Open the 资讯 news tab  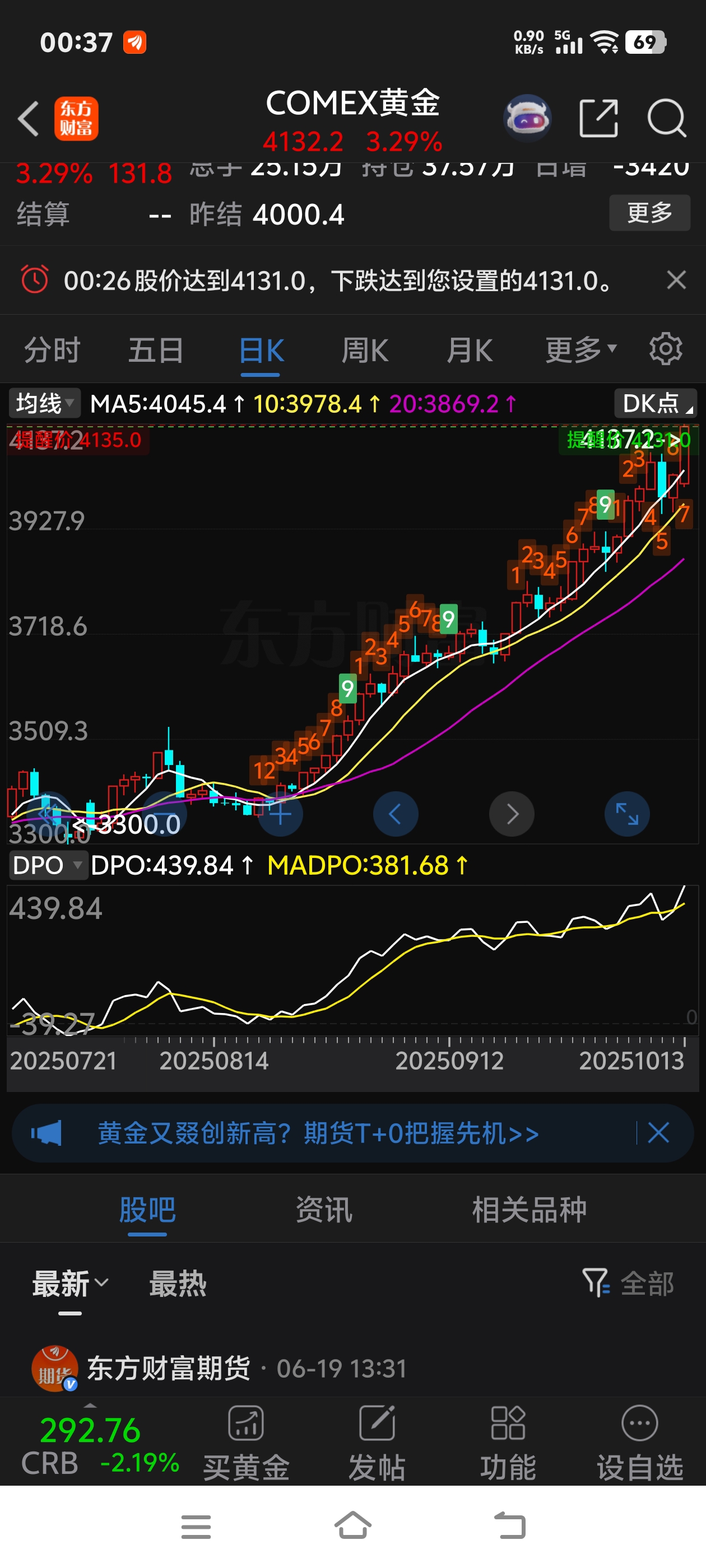(x=323, y=1209)
